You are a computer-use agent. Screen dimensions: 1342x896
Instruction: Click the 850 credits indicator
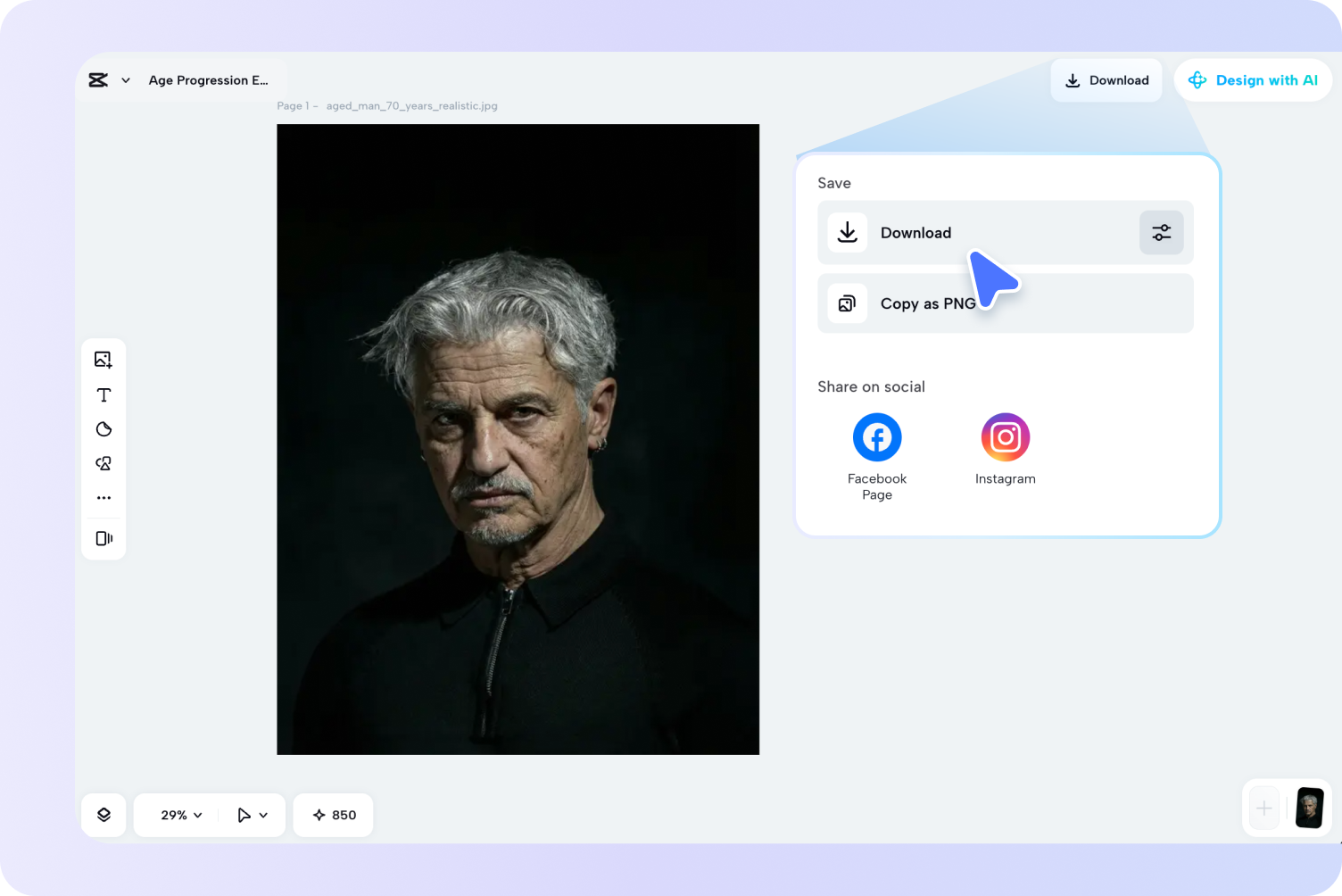[334, 815]
